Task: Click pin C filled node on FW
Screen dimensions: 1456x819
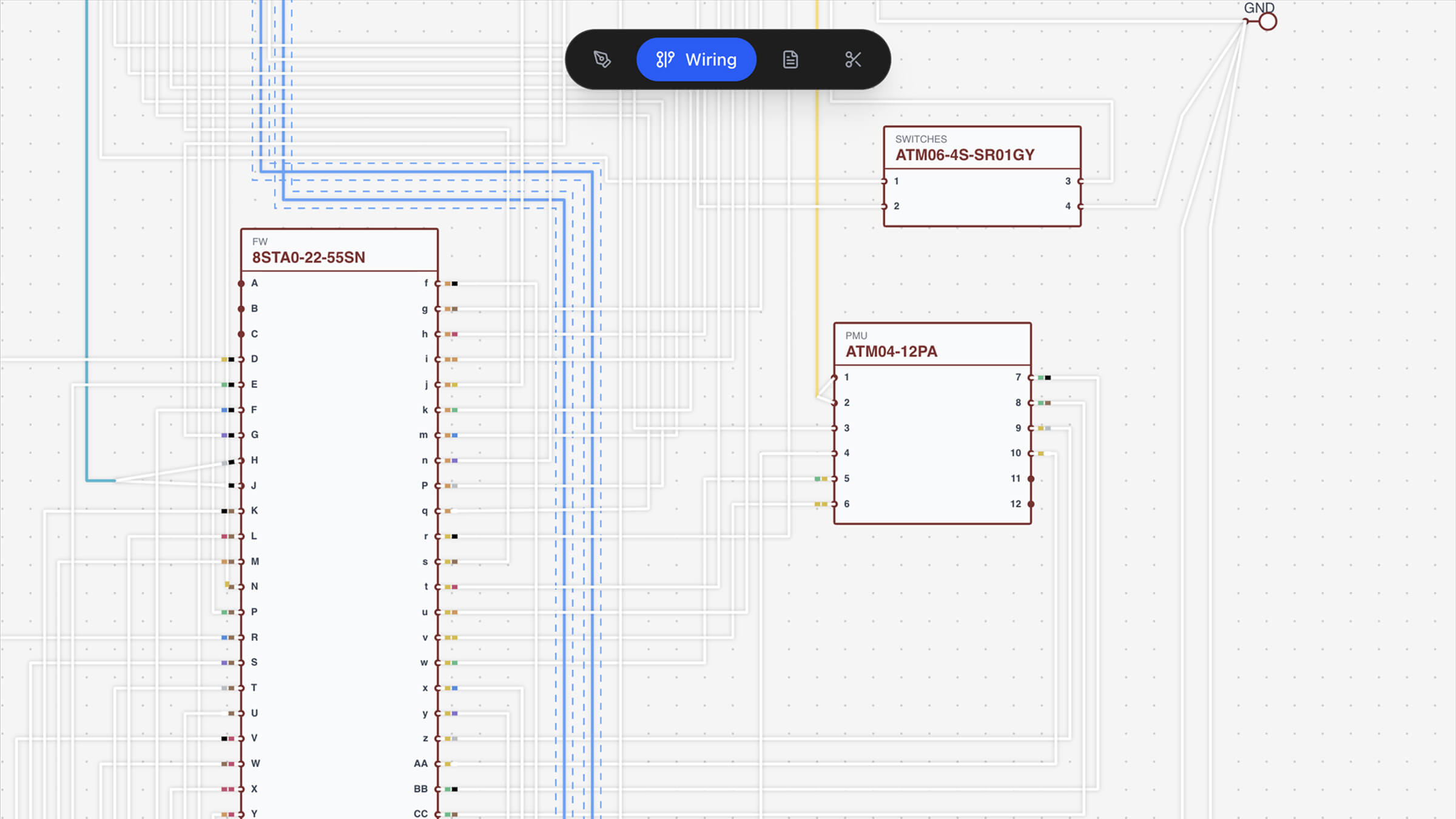Action: point(241,334)
